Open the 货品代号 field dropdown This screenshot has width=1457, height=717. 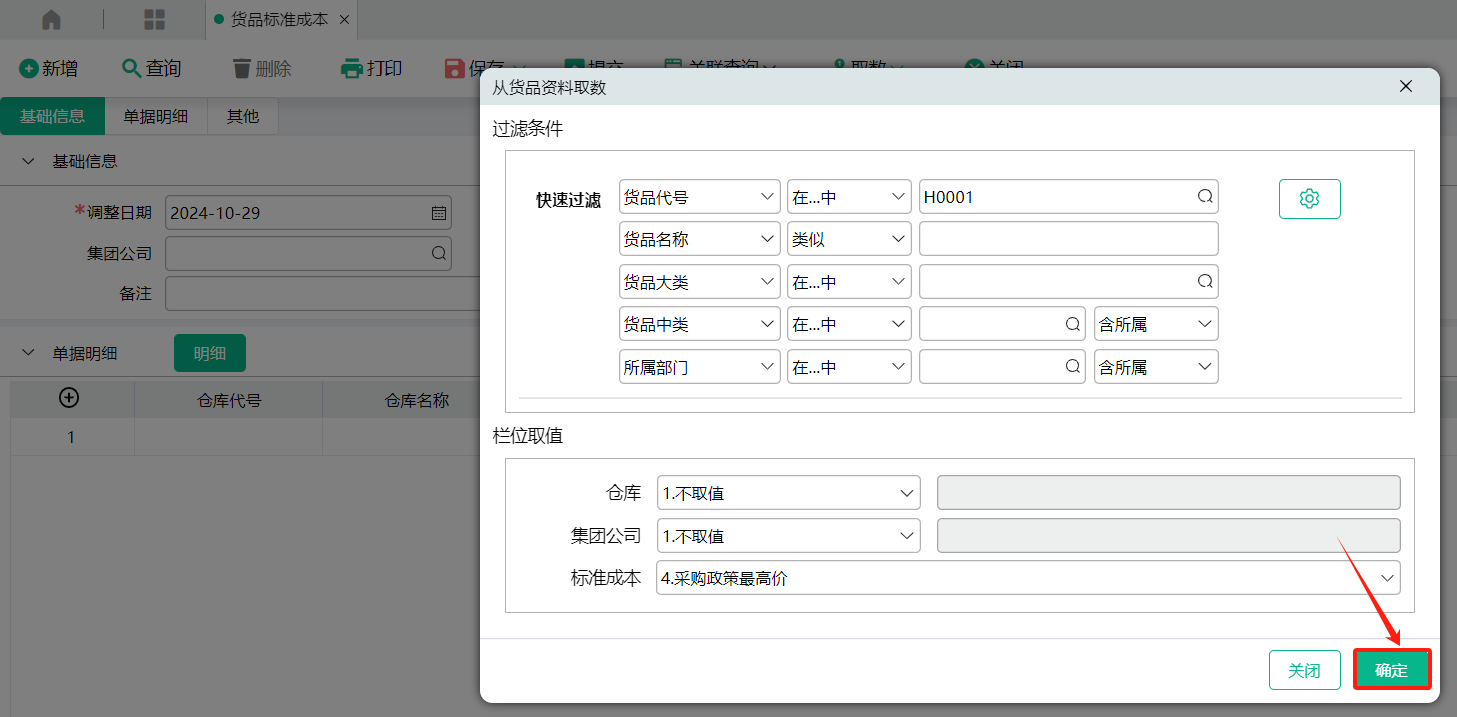pos(699,197)
